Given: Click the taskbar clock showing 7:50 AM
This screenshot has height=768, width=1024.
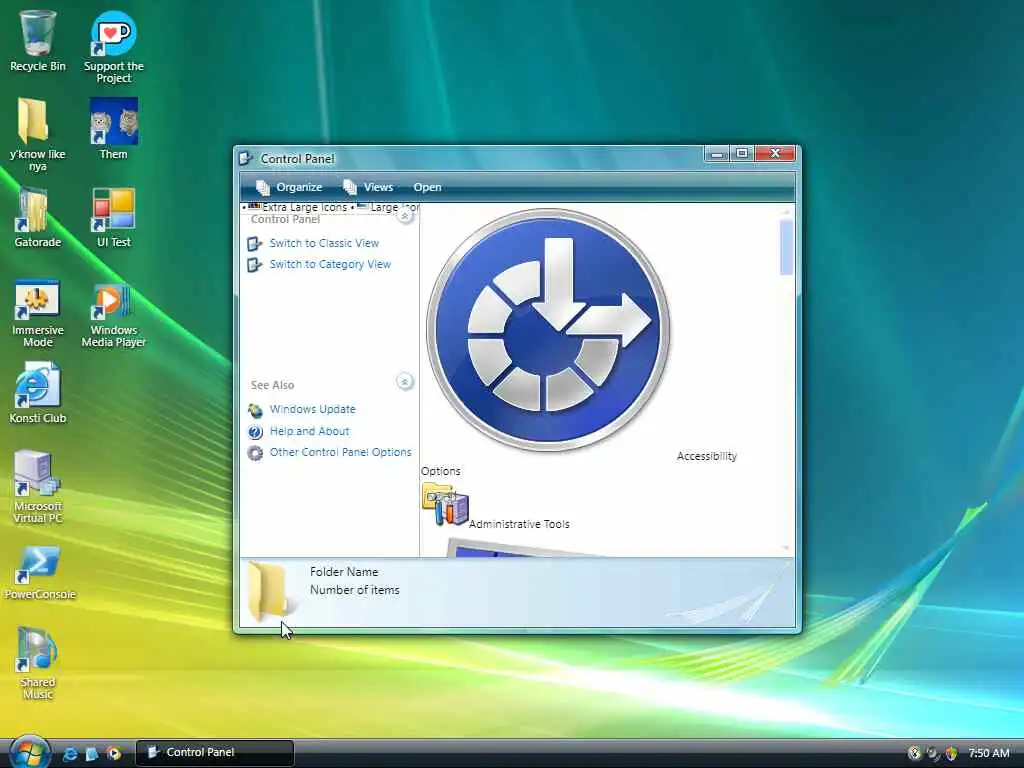Looking at the screenshot, I should click(x=989, y=753).
